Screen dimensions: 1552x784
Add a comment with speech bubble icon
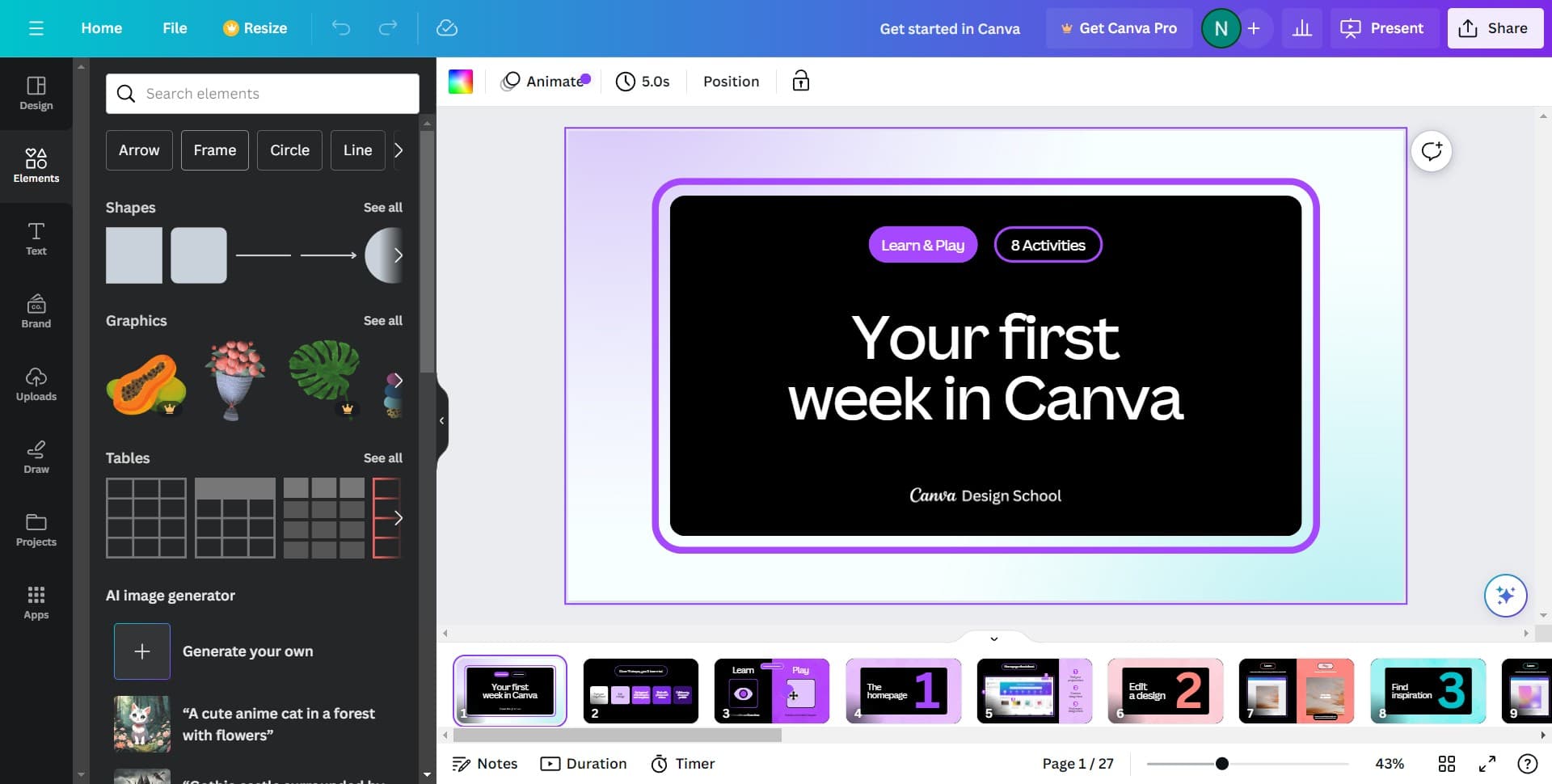[1431, 151]
